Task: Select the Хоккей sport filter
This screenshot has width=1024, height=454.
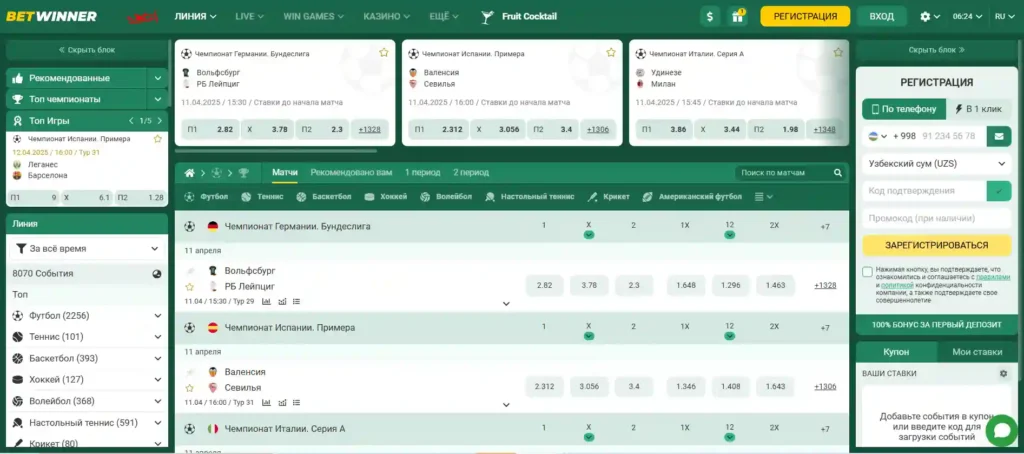Action: pos(385,197)
